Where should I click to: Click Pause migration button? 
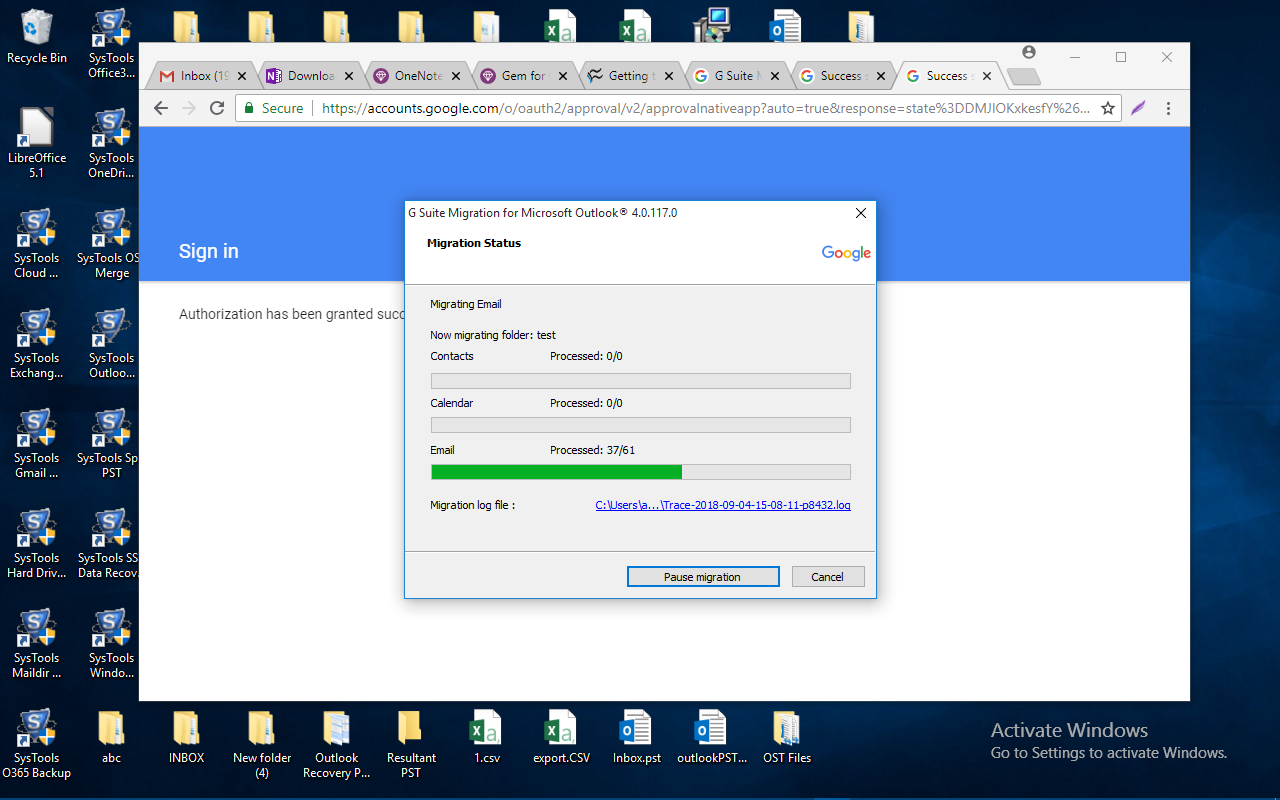click(703, 577)
